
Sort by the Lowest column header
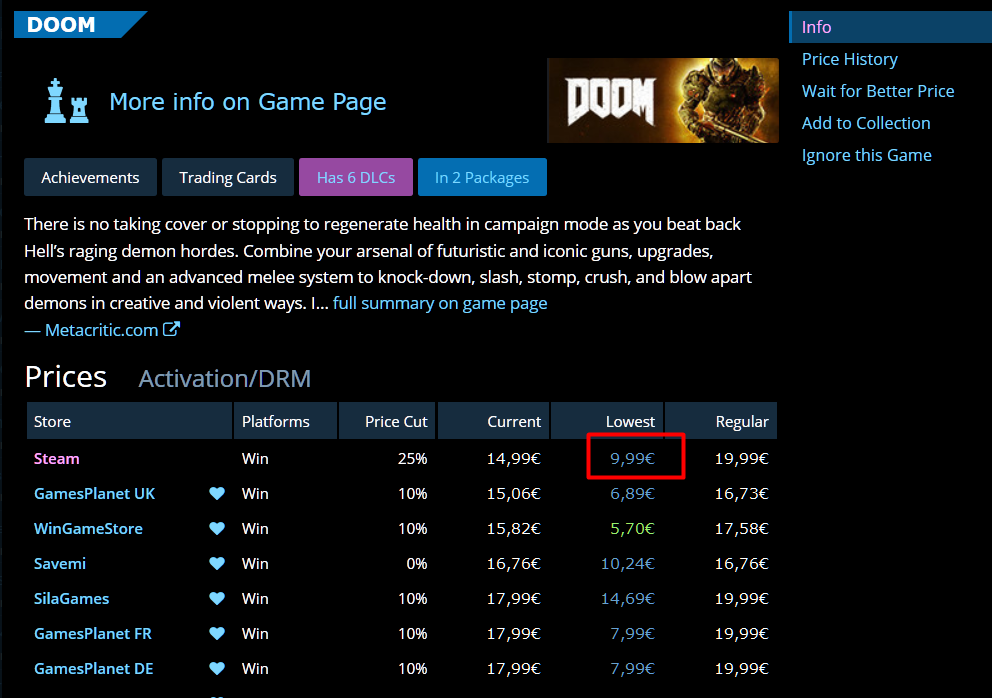607,421
